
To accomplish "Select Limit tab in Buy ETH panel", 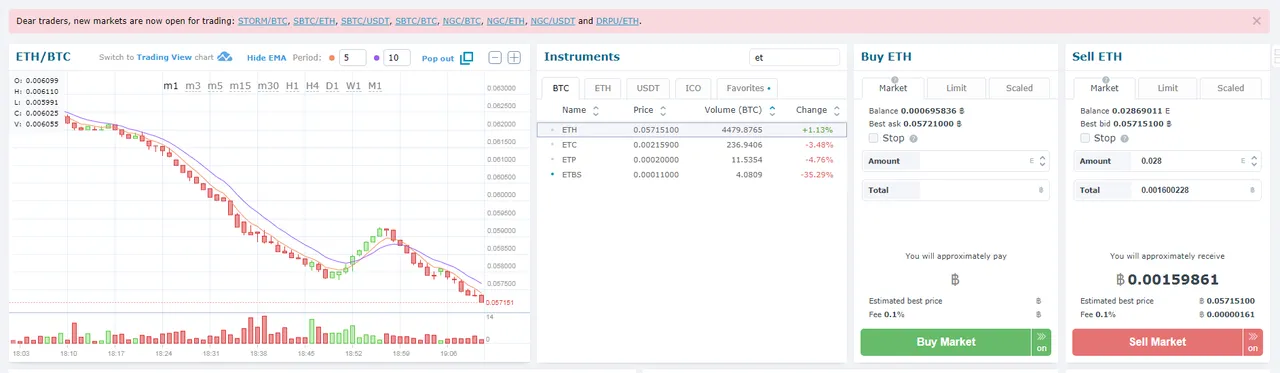I will tap(956, 88).
